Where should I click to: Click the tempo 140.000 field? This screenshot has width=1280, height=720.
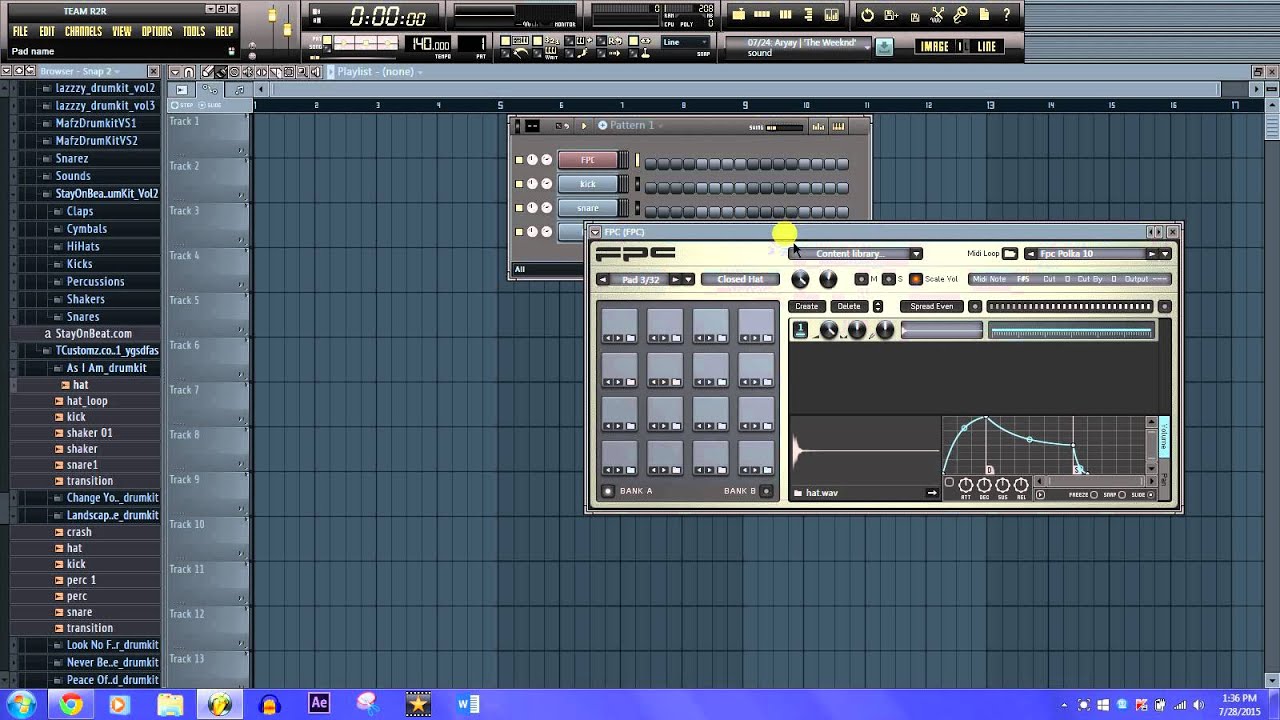430,45
